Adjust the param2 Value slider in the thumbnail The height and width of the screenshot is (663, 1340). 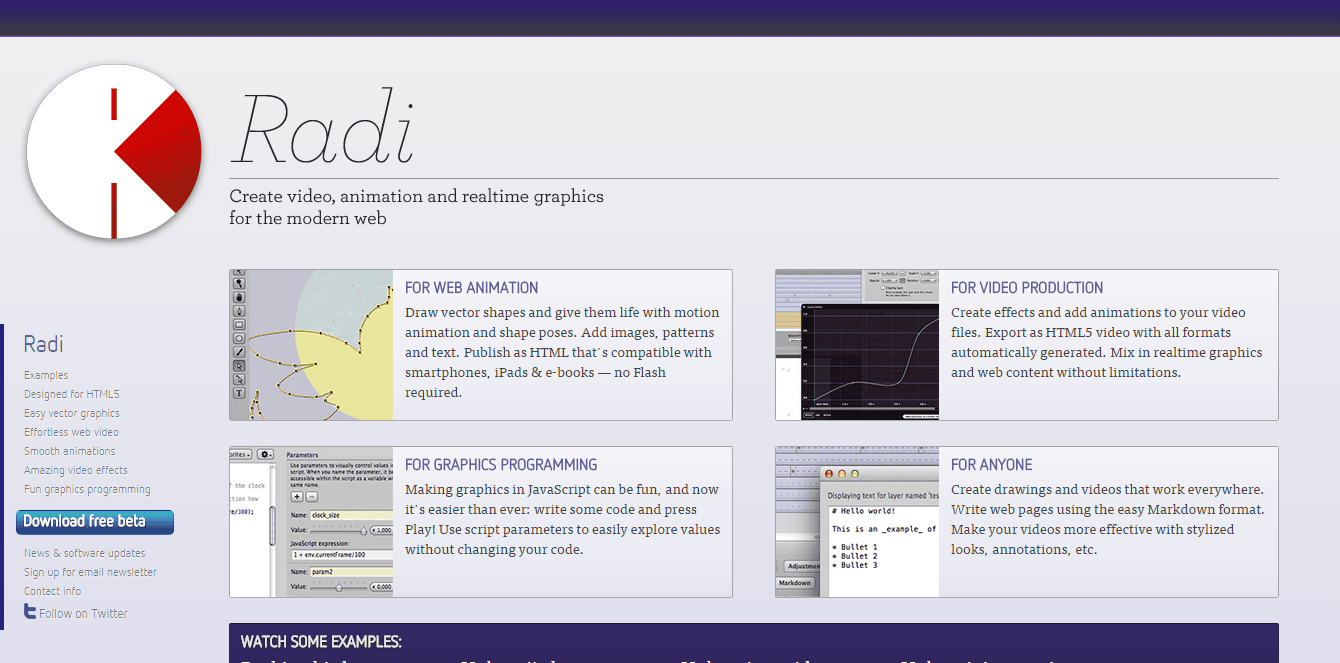(x=339, y=588)
